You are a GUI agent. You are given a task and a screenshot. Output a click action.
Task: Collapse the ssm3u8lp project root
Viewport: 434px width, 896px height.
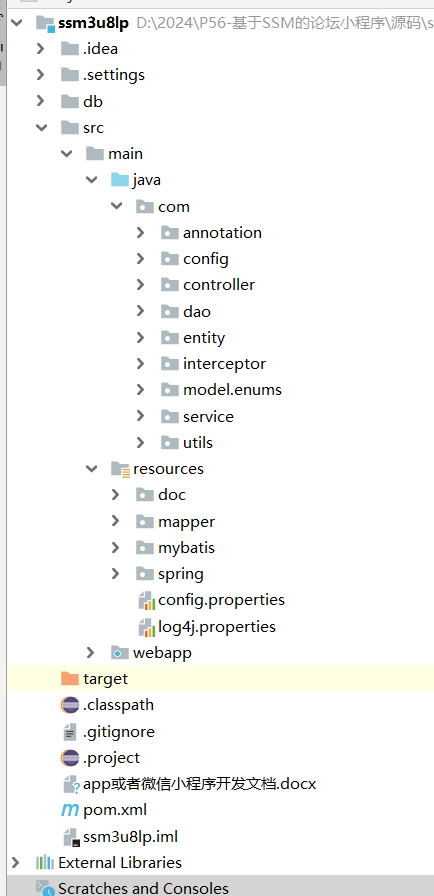(17, 23)
